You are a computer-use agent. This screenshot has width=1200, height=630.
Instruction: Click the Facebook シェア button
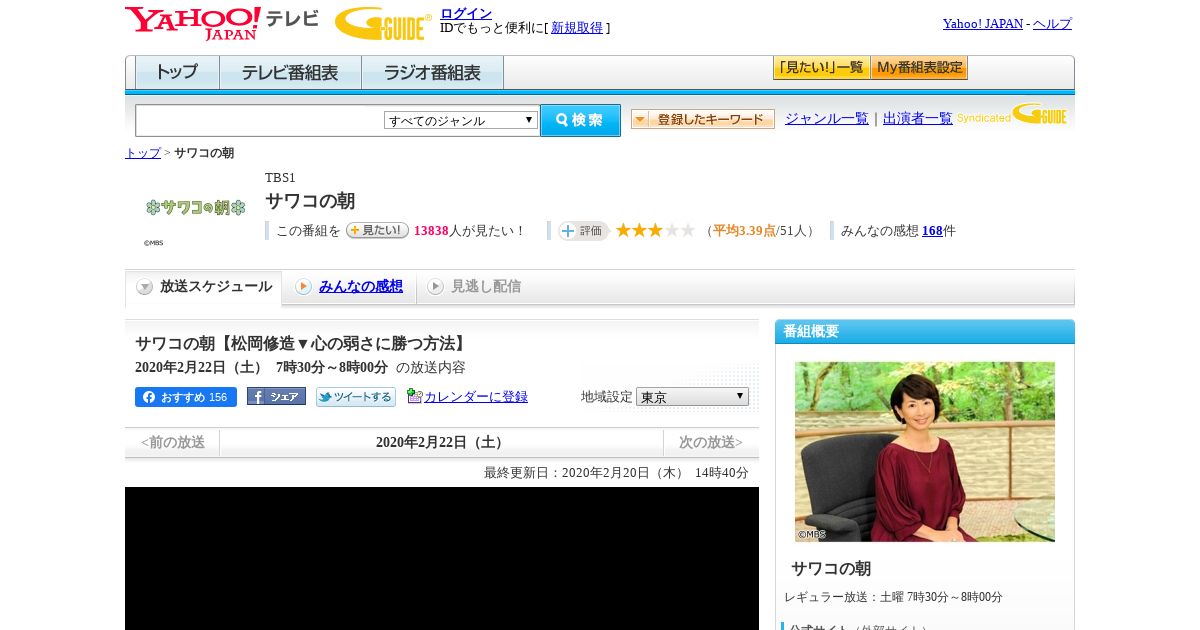276,397
